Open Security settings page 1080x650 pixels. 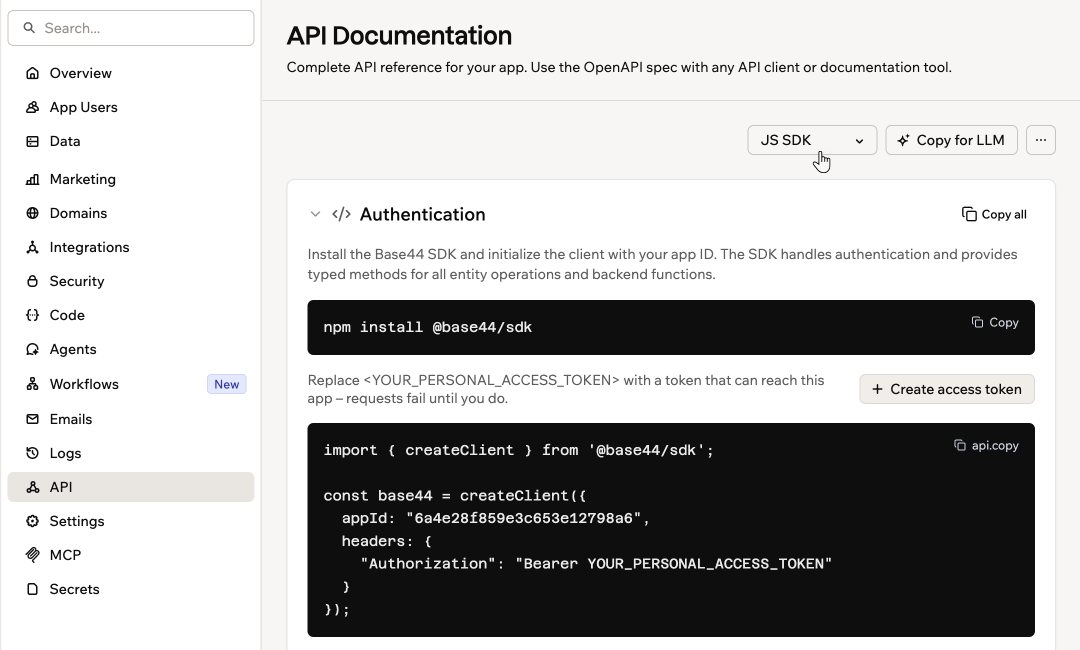[x=131, y=281]
